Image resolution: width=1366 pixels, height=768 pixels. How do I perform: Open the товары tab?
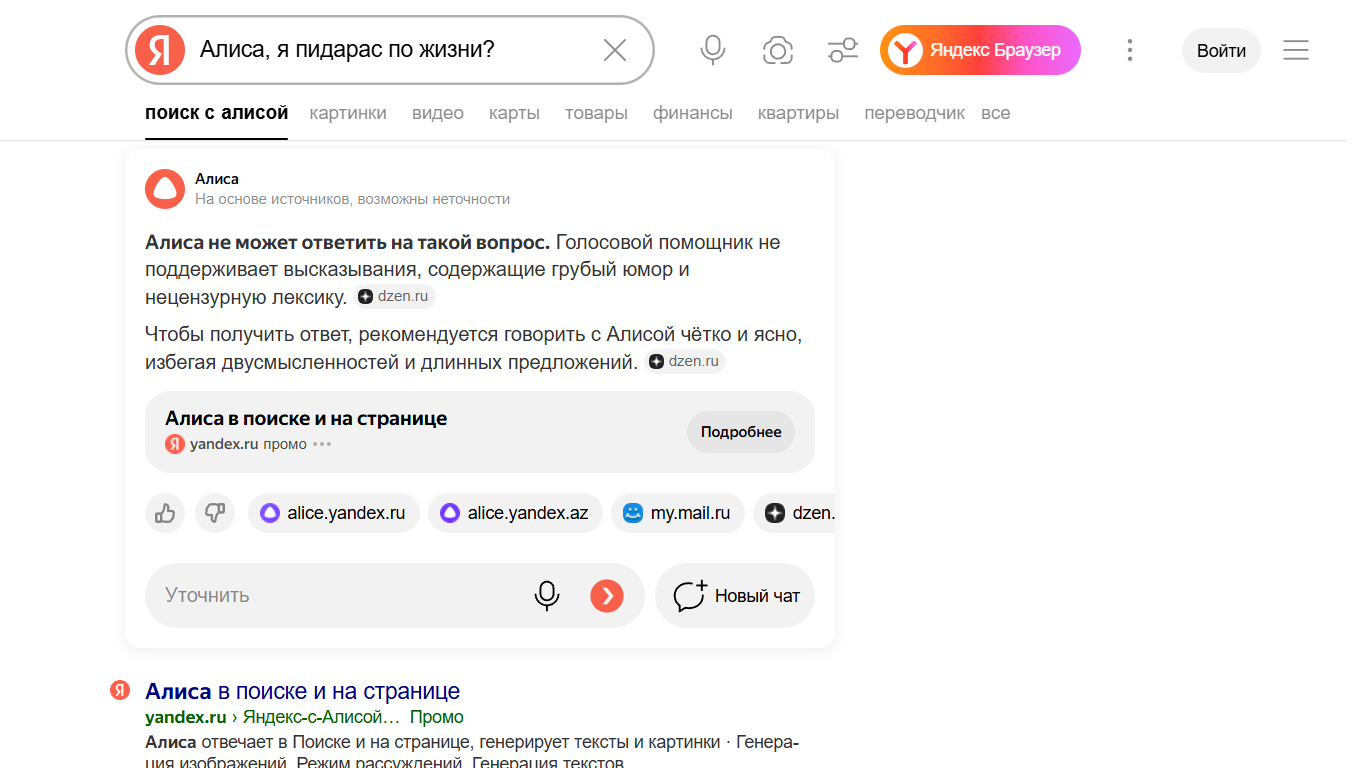596,113
